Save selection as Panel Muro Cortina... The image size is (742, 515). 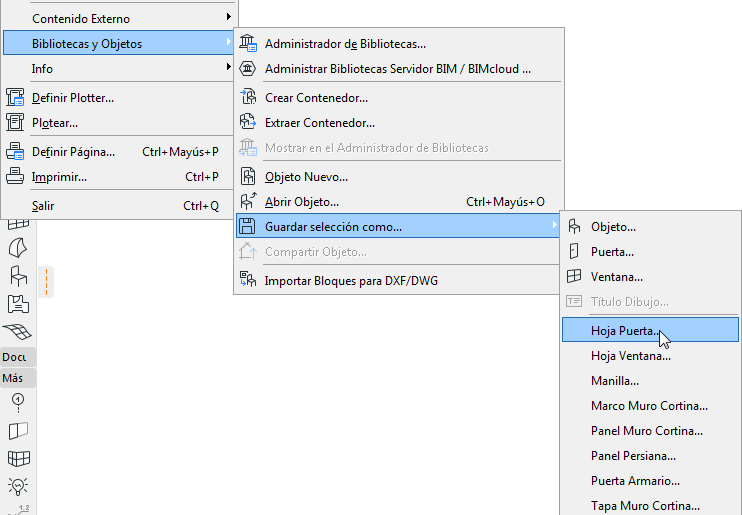(x=650, y=431)
